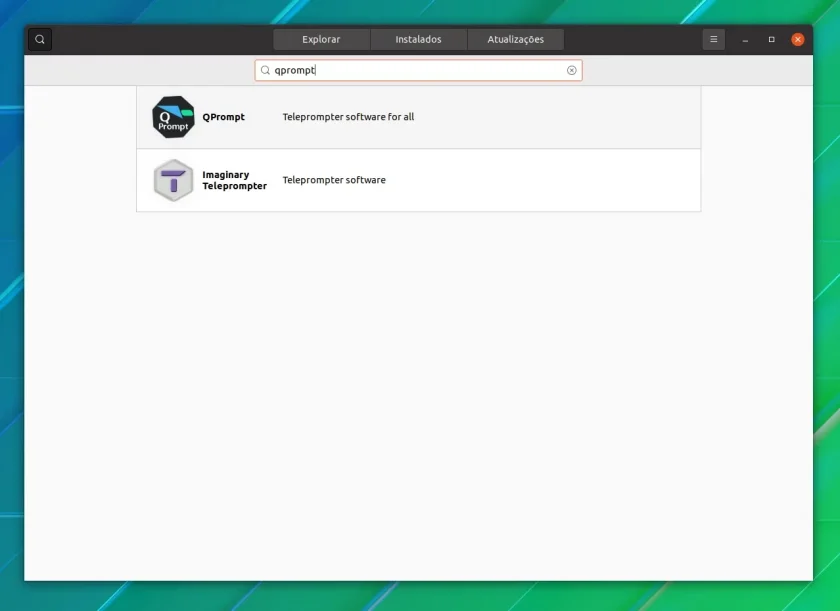Clear the search field text
The width and height of the screenshot is (840, 611).
coord(572,70)
